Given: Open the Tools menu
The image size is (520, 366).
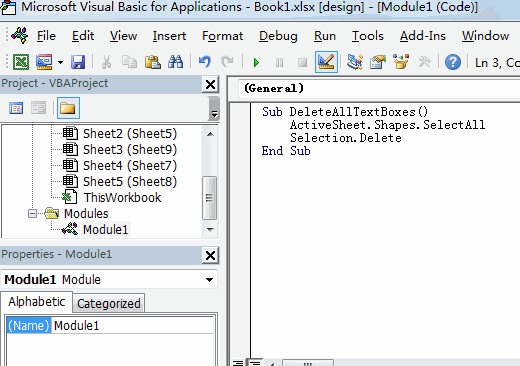Looking at the screenshot, I should [x=368, y=36].
